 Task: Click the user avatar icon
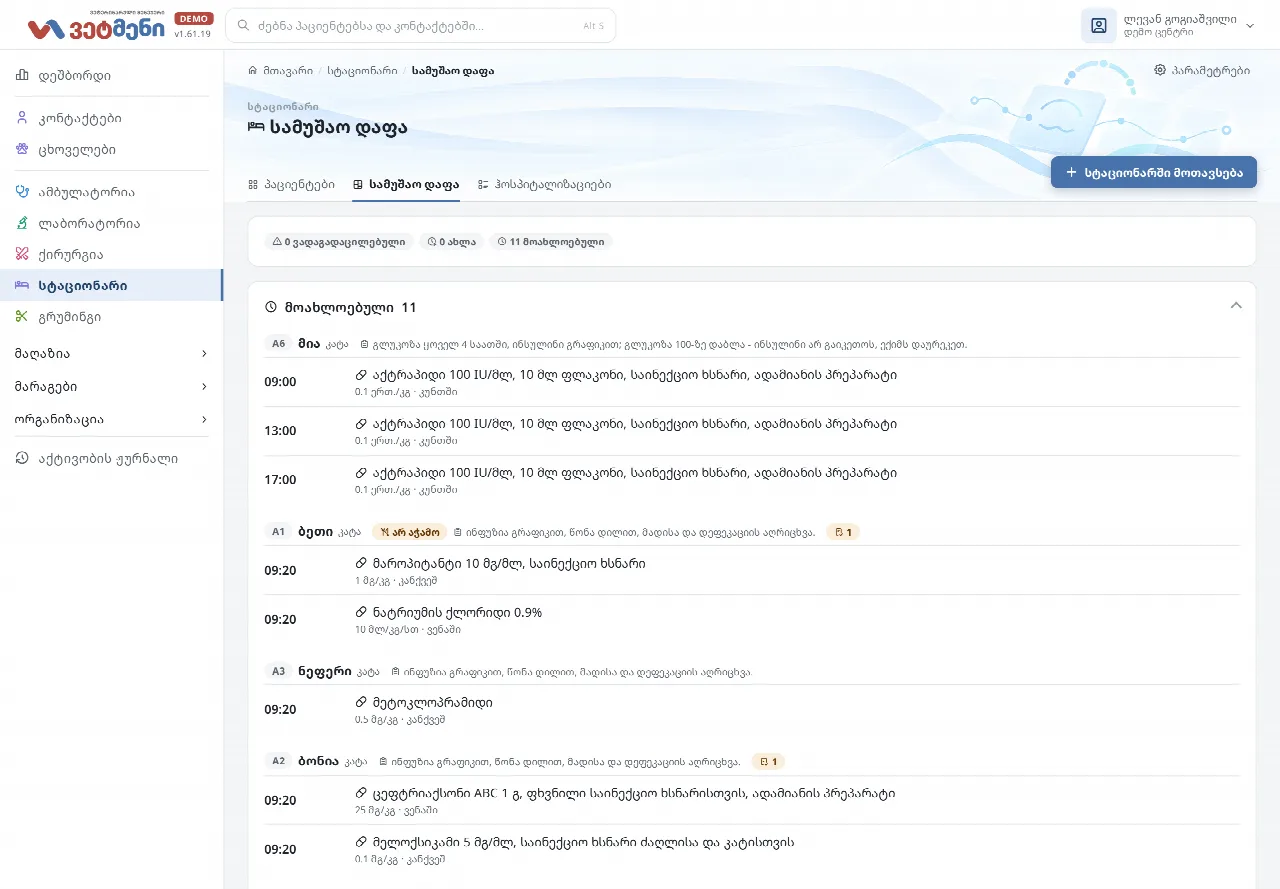click(1099, 25)
